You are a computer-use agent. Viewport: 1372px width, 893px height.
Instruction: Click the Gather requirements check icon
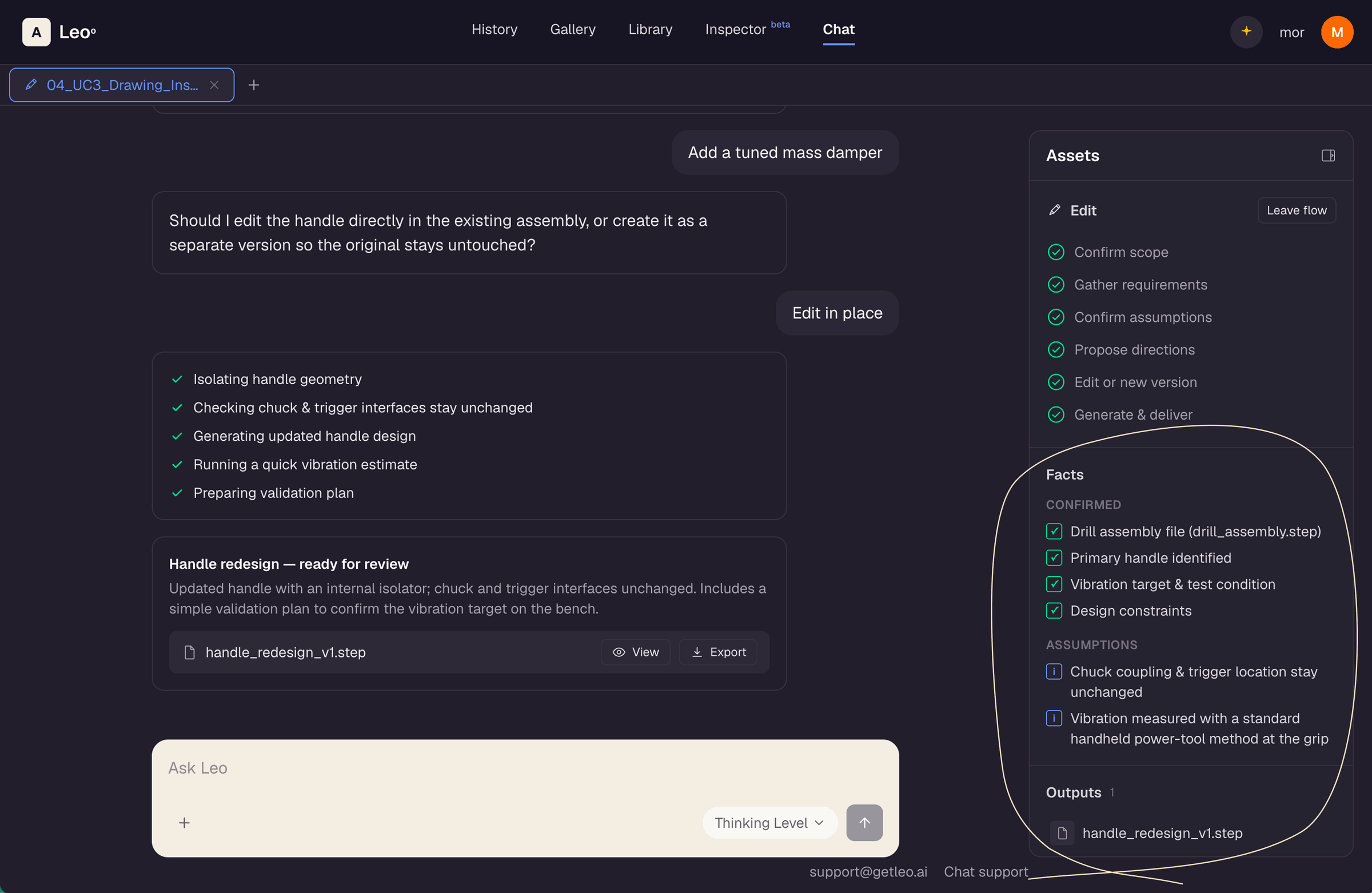coord(1055,285)
